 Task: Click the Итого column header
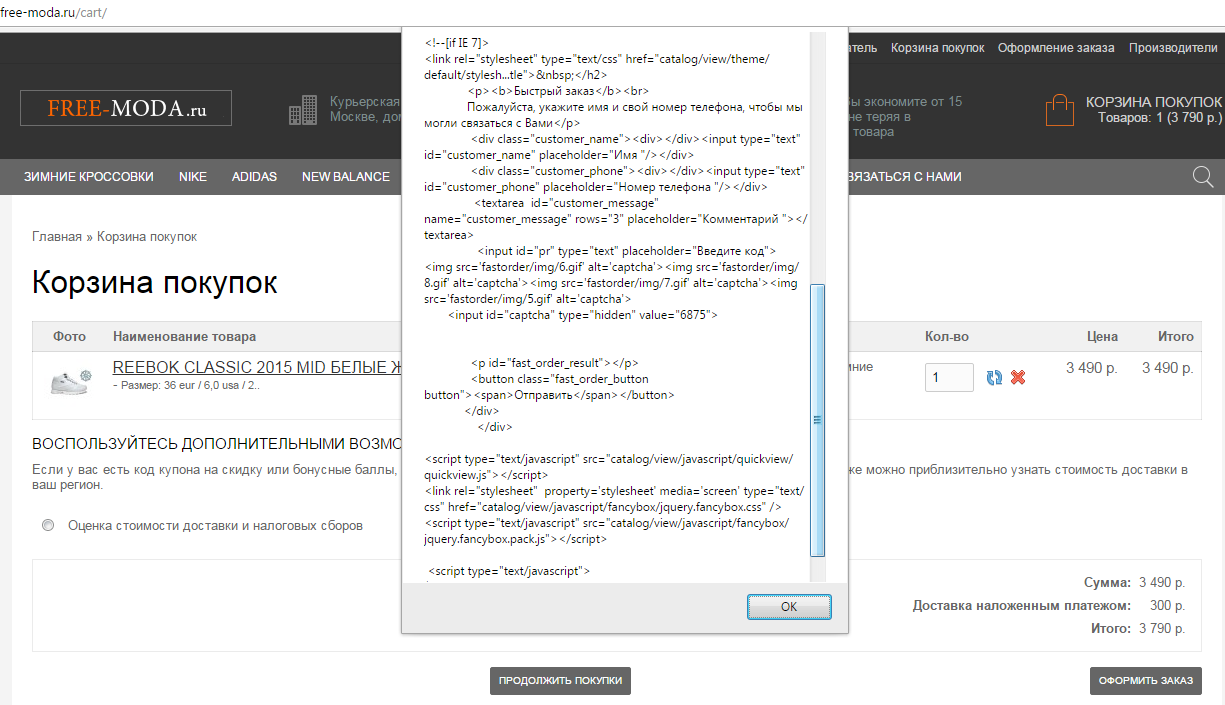coord(1176,337)
